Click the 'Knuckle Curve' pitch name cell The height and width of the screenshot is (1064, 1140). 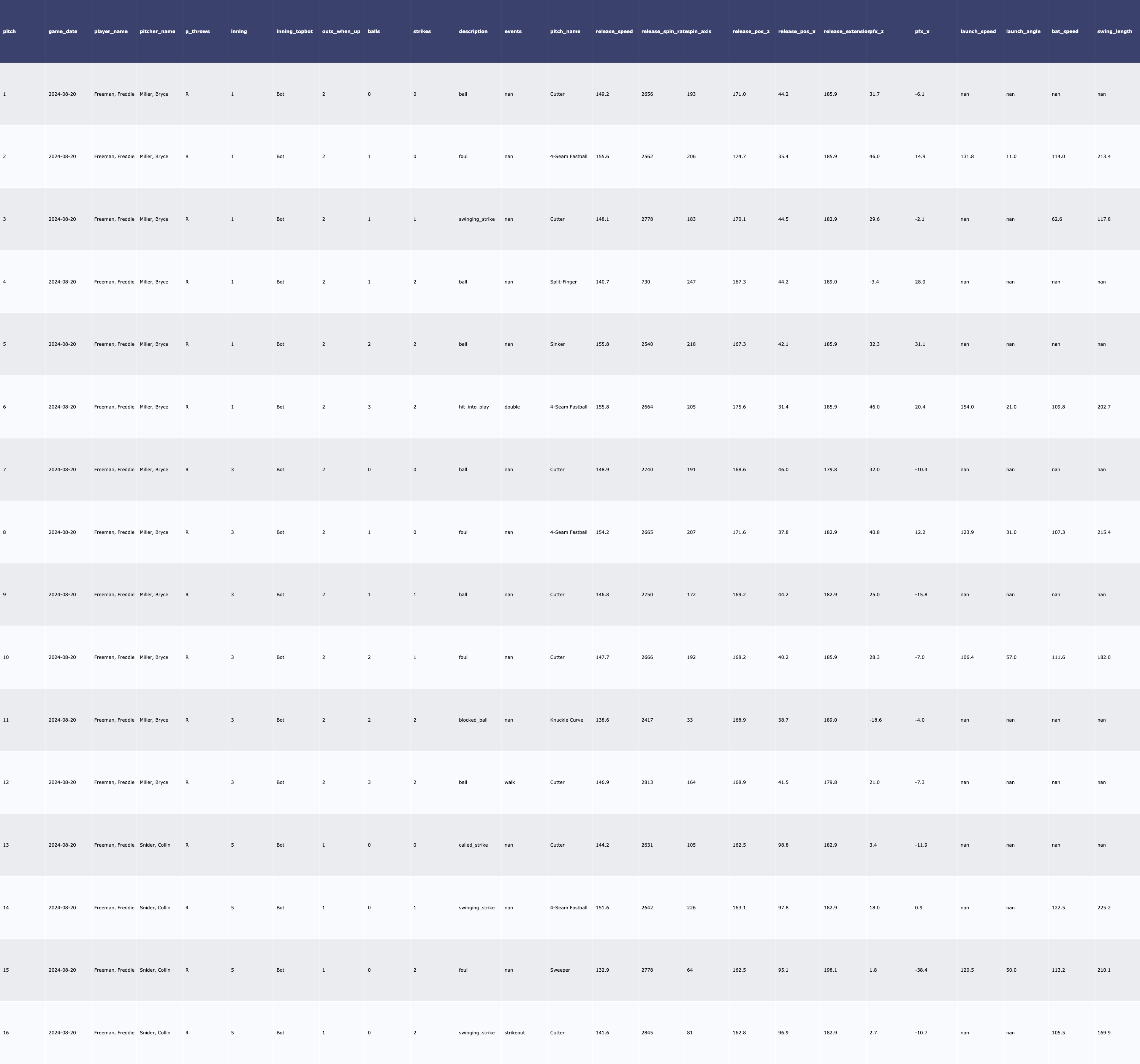coord(567,720)
